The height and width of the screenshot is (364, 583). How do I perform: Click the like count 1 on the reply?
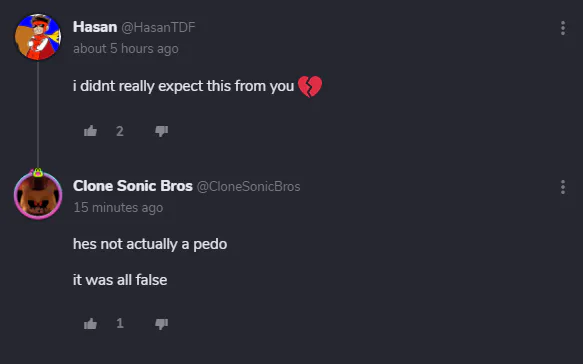pyautogui.click(x=120, y=323)
